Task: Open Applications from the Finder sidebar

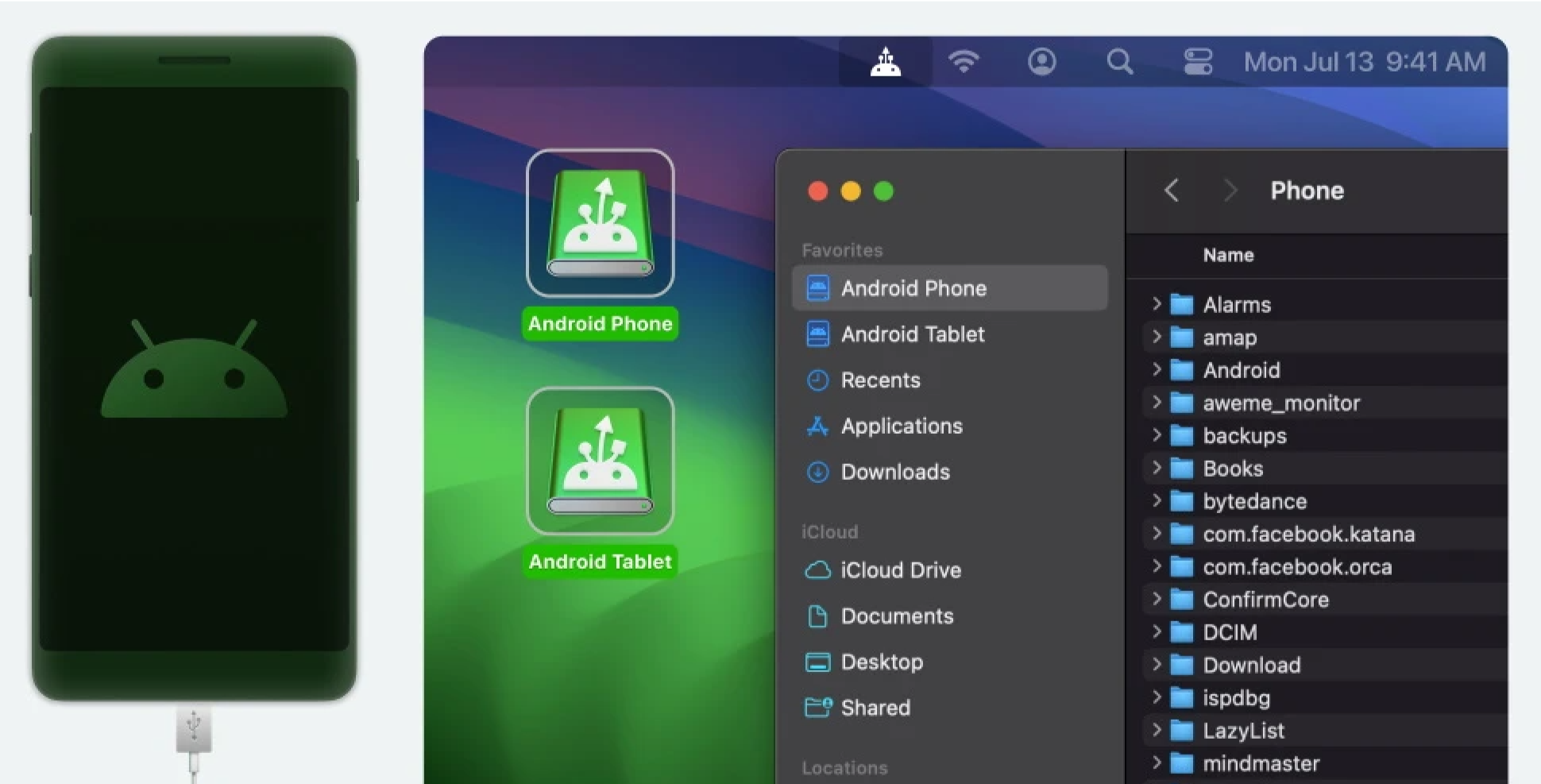Action: coord(902,427)
